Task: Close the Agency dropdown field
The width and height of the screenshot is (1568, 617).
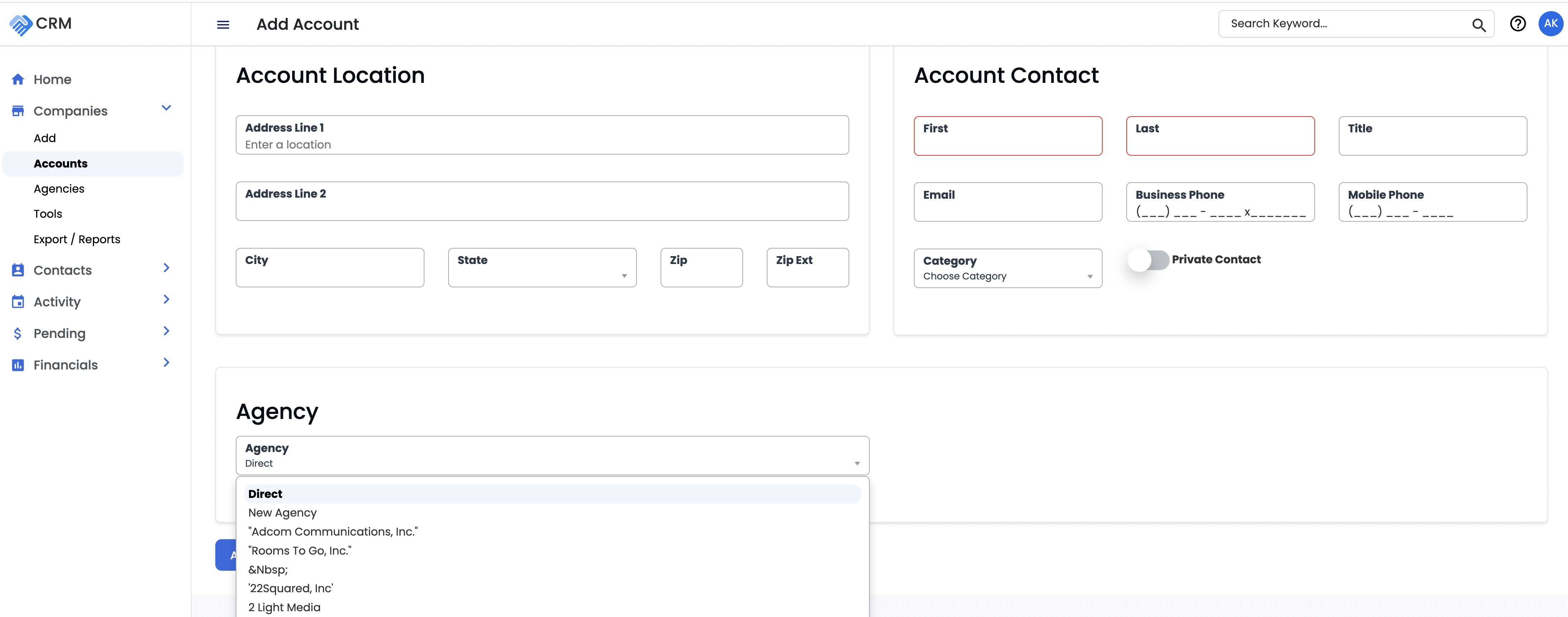Action: [x=552, y=456]
